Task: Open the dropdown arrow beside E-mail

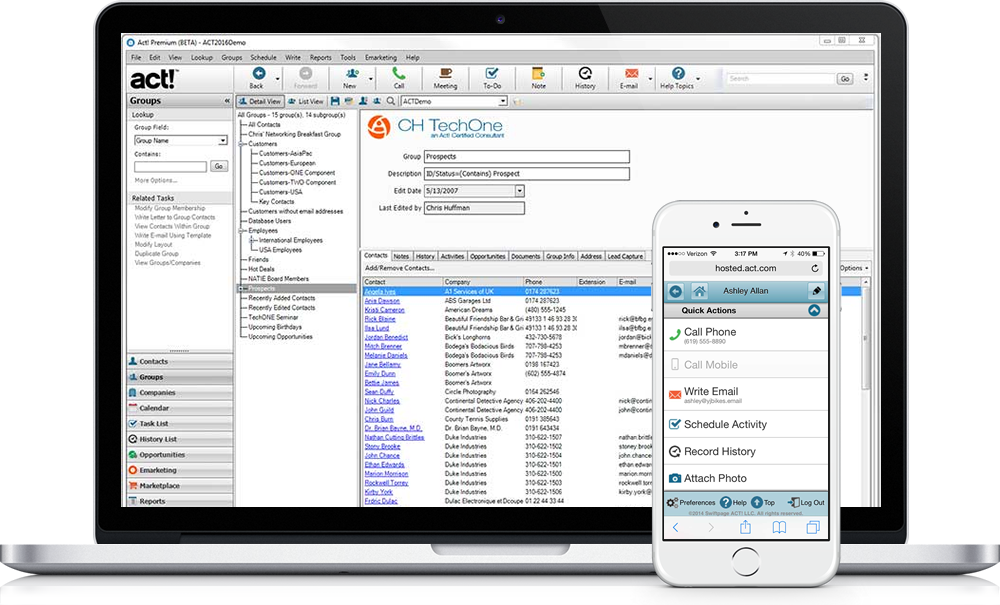Action: pyautogui.click(x=650, y=79)
